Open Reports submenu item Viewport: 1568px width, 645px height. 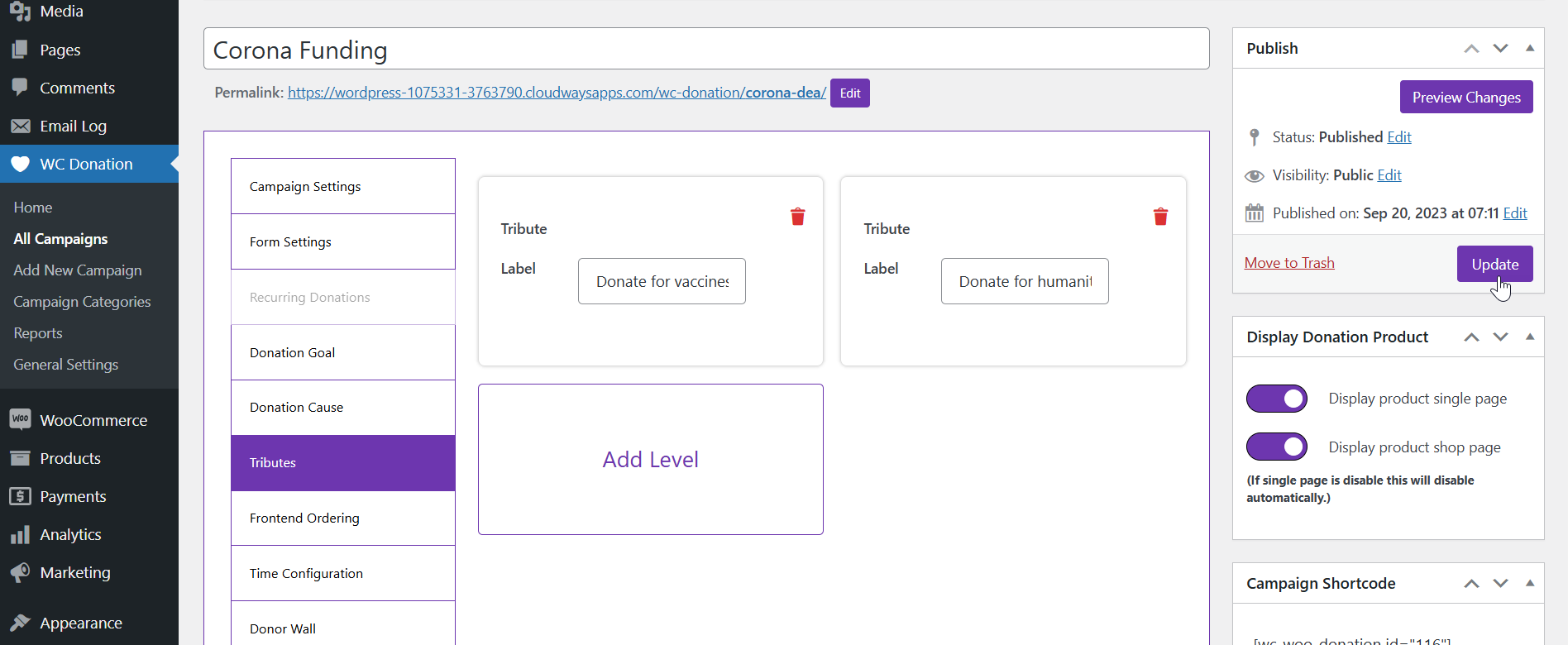coord(38,333)
